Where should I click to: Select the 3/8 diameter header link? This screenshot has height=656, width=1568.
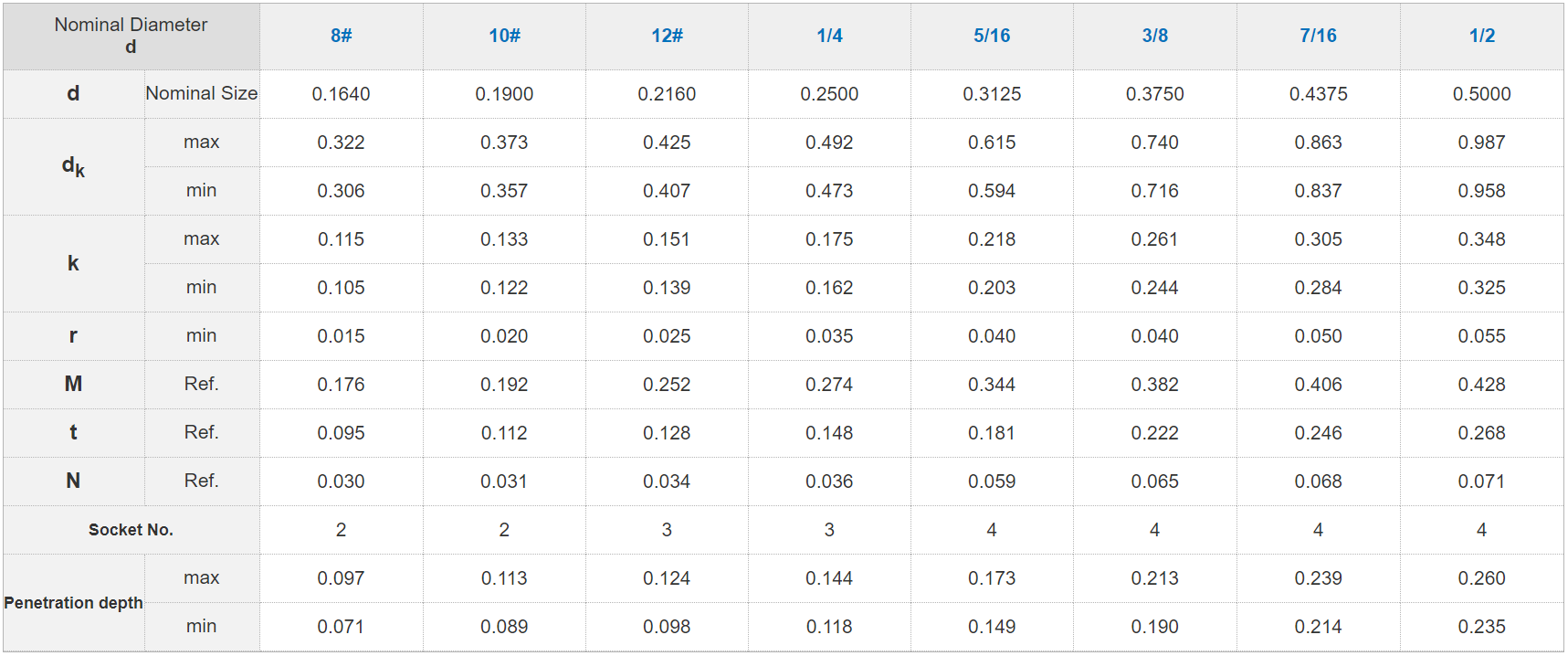[1154, 36]
